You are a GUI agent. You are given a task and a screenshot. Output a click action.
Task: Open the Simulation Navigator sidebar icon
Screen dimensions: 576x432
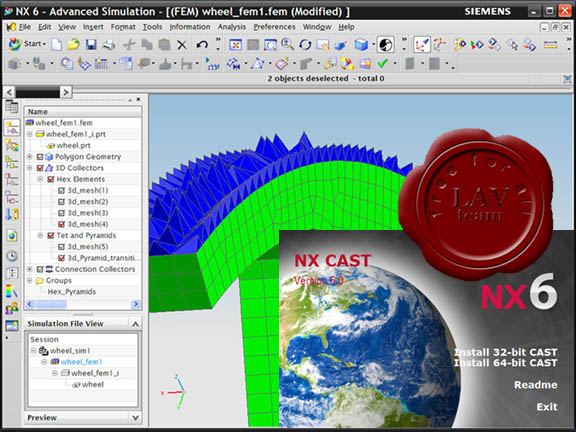[12, 127]
